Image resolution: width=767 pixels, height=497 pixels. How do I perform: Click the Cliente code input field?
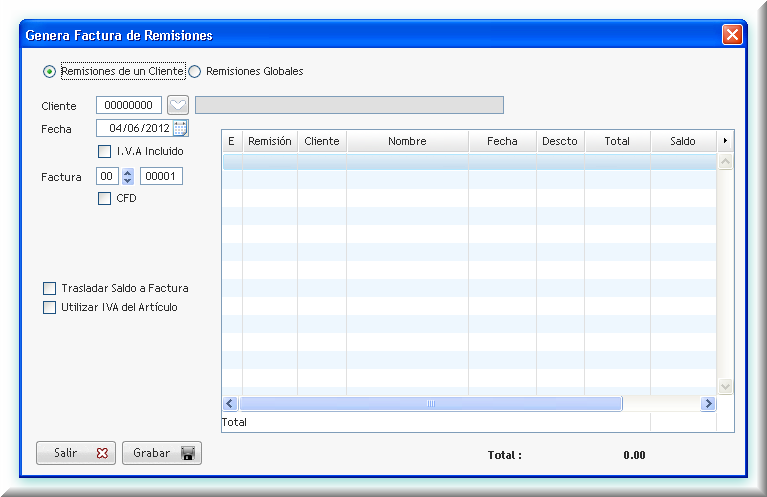click(x=129, y=105)
